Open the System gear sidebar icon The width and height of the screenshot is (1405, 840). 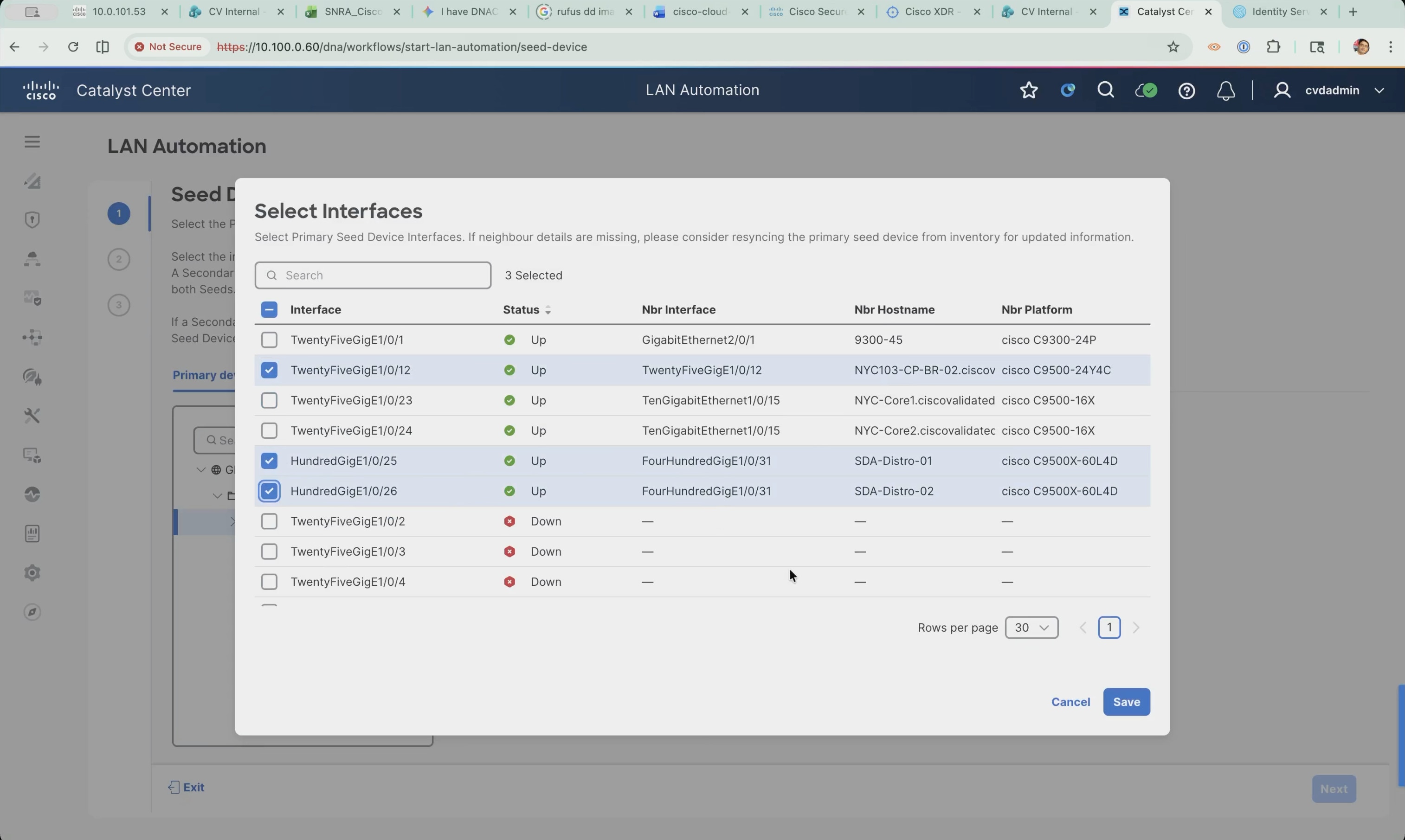[32, 573]
